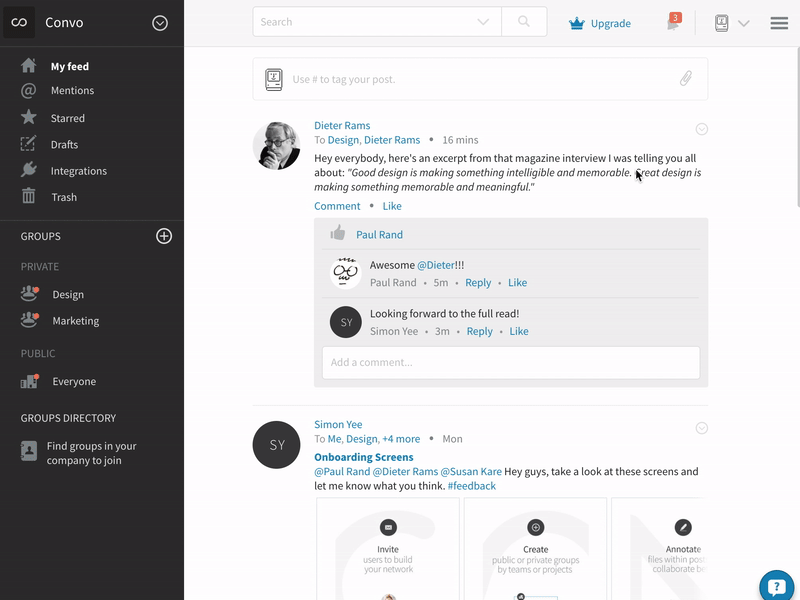Click the Design group people icon
The image size is (800, 600).
(x=30, y=293)
